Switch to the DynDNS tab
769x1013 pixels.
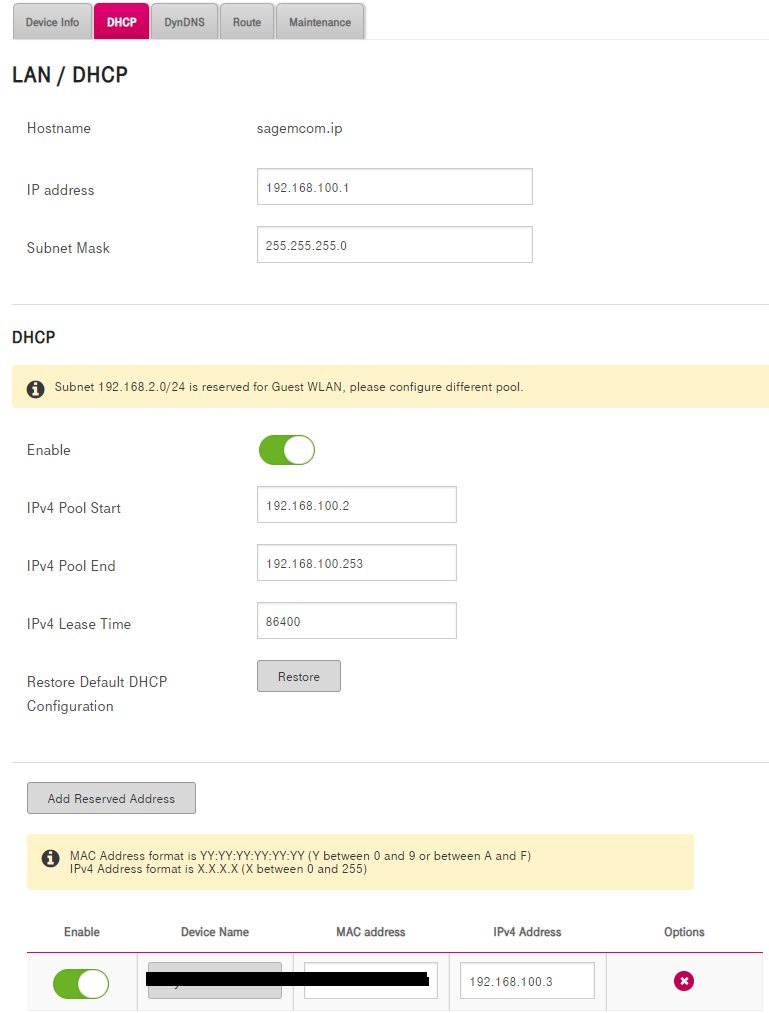click(184, 22)
